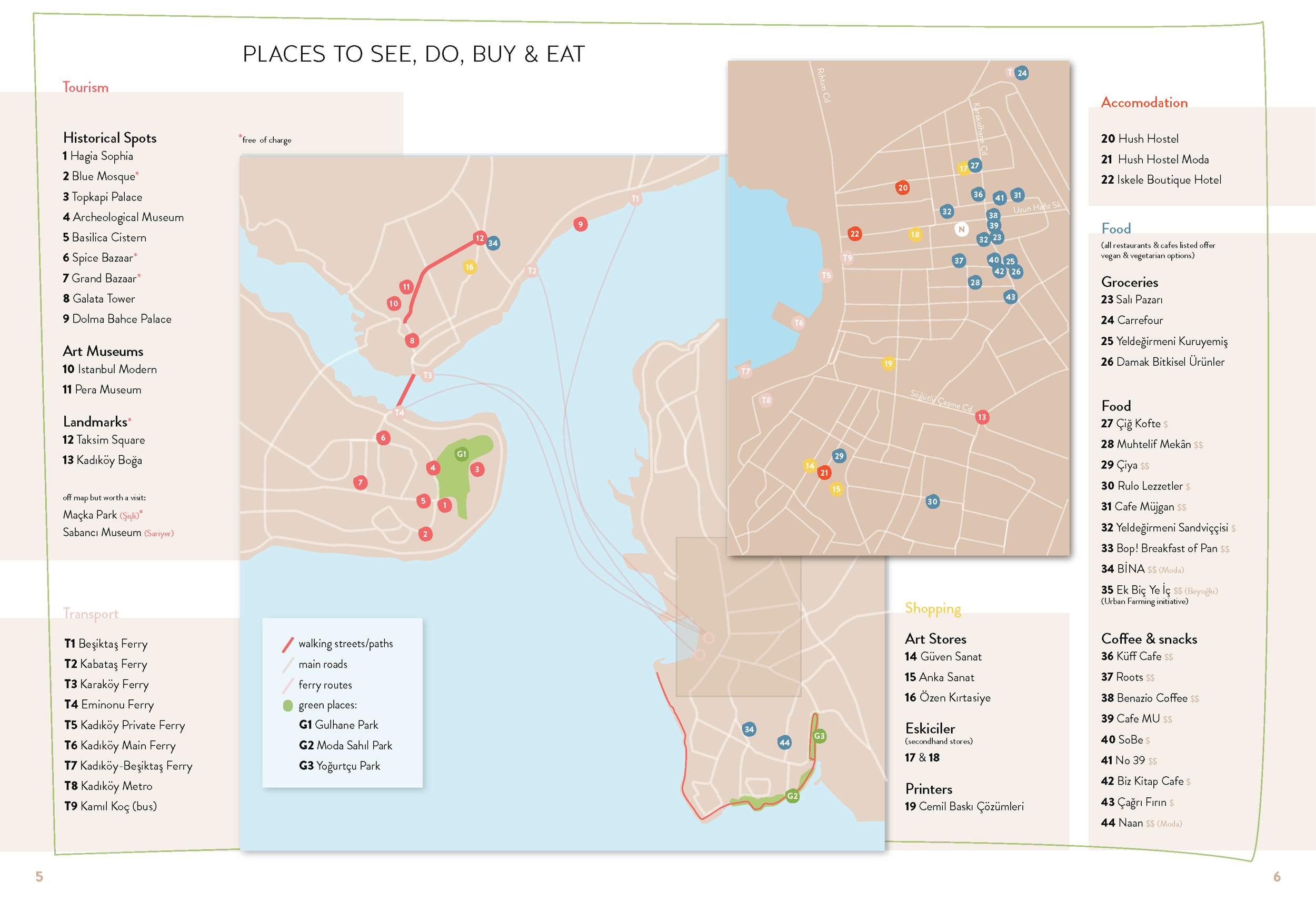This screenshot has height=912, width=1316.
Task: Click the green places legend dot
Action: (288, 706)
